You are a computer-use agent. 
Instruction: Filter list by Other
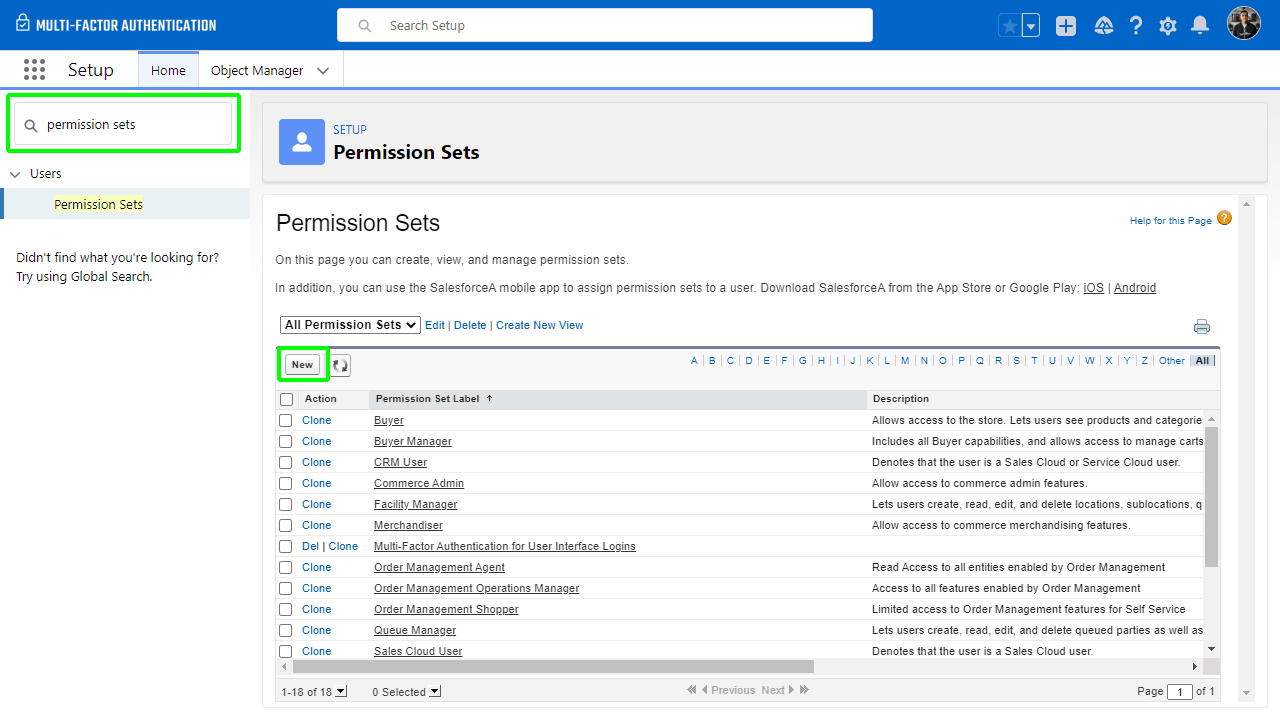click(x=1172, y=361)
